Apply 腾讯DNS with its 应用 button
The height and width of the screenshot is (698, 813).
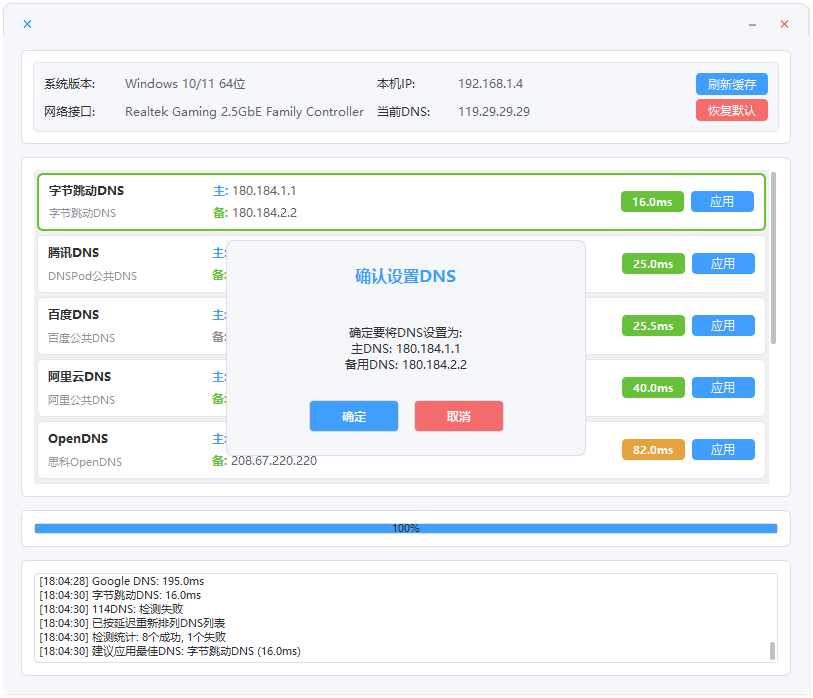click(x=723, y=263)
